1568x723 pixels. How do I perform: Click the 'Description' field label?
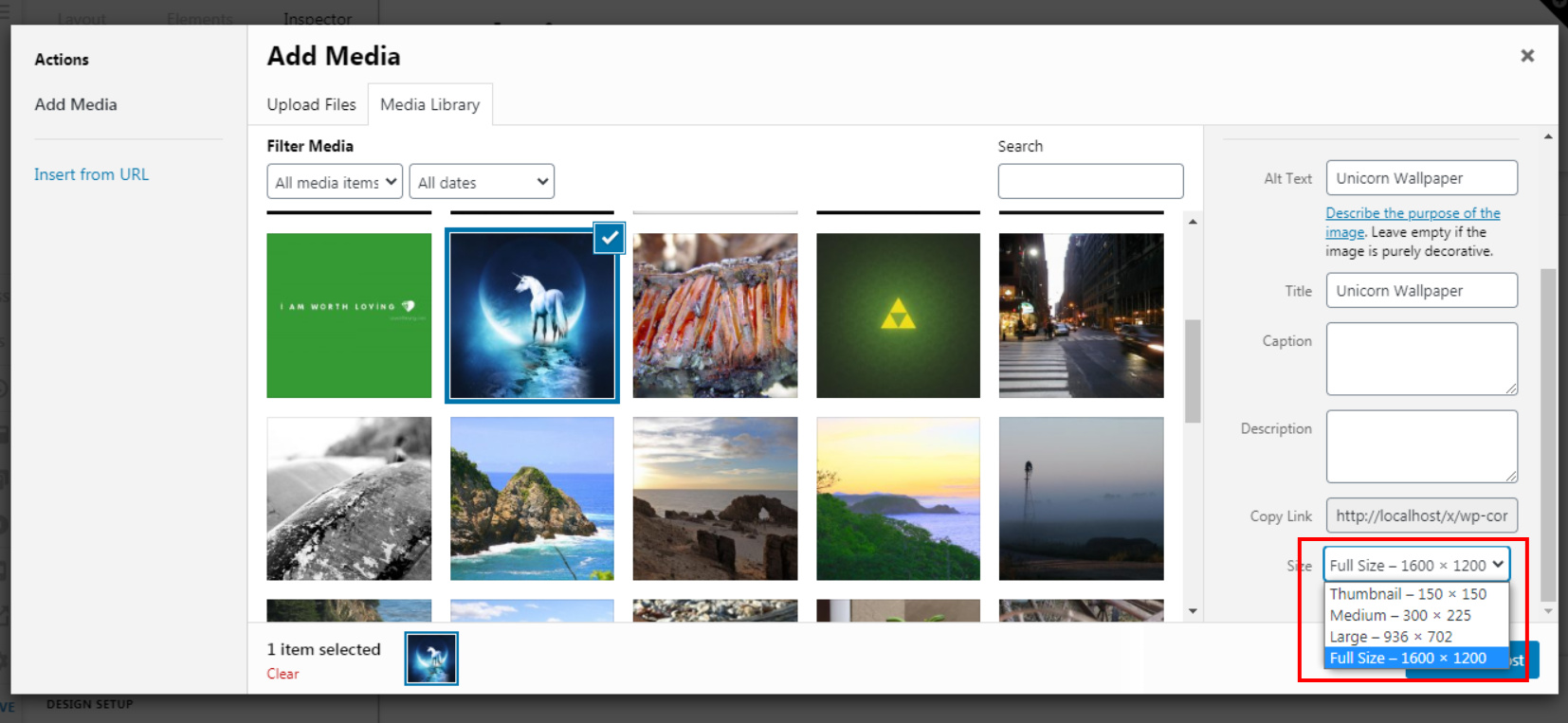pyautogui.click(x=1276, y=429)
